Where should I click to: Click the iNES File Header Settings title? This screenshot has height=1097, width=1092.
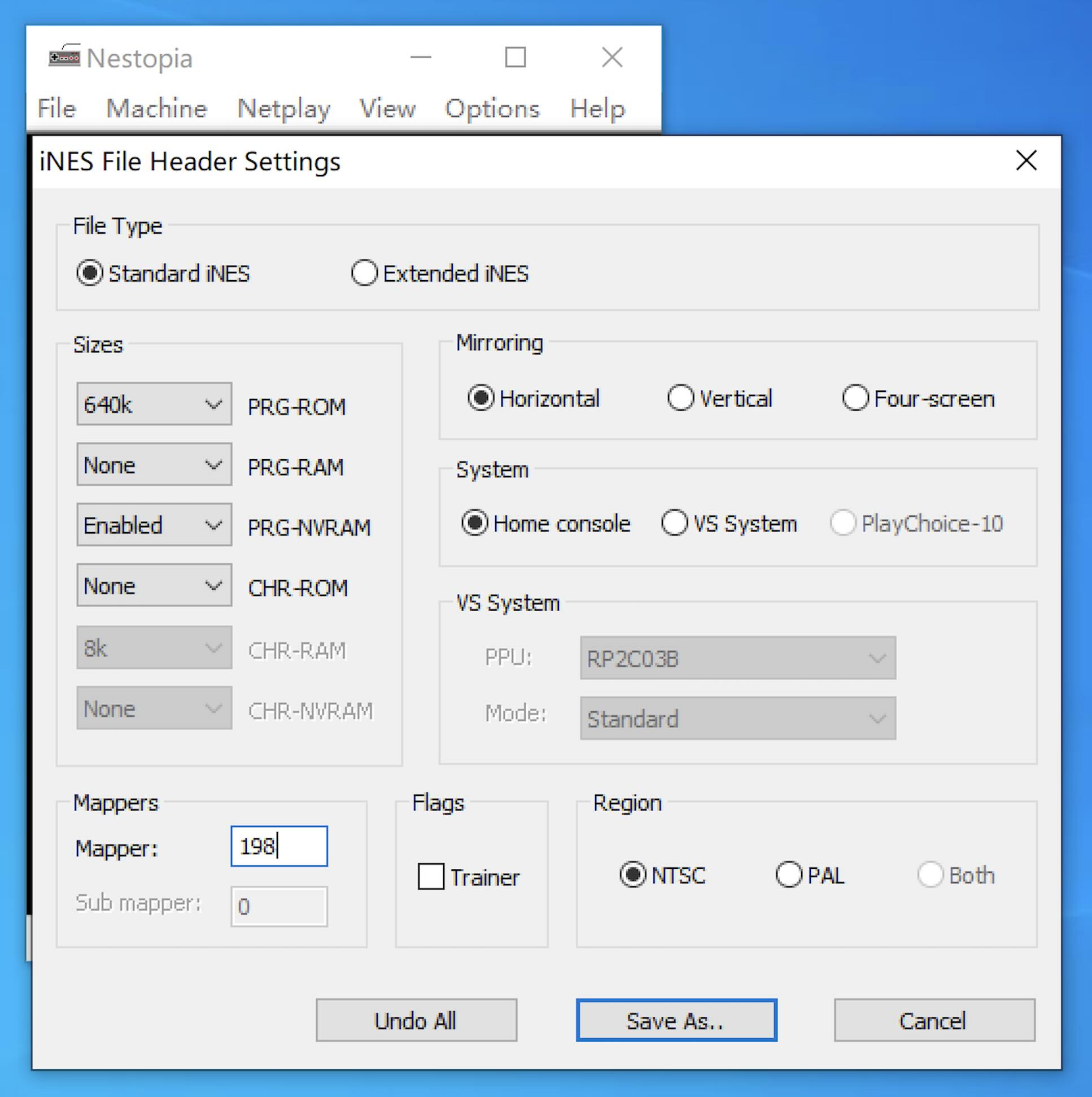(x=190, y=161)
